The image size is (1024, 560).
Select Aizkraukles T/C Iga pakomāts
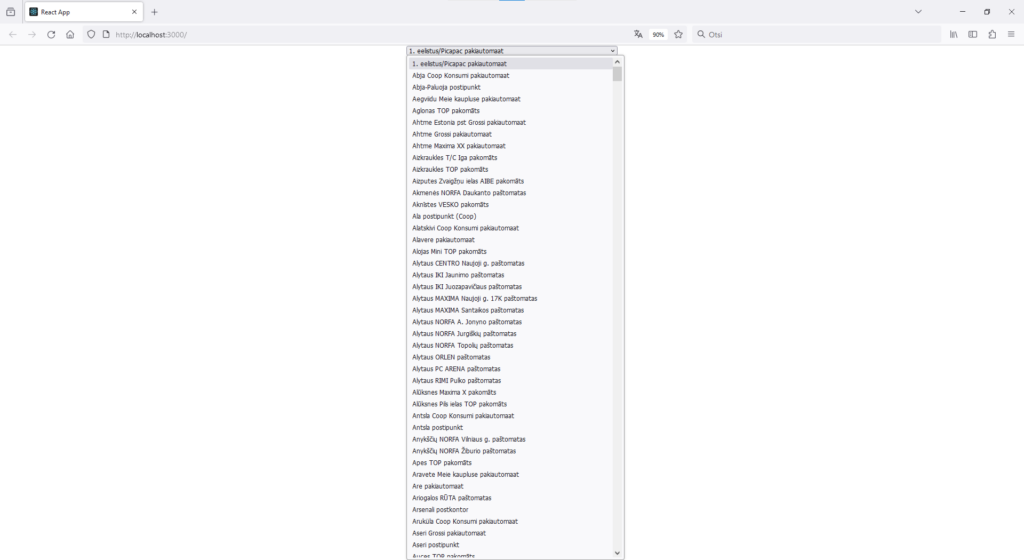pyautogui.click(x=510, y=158)
